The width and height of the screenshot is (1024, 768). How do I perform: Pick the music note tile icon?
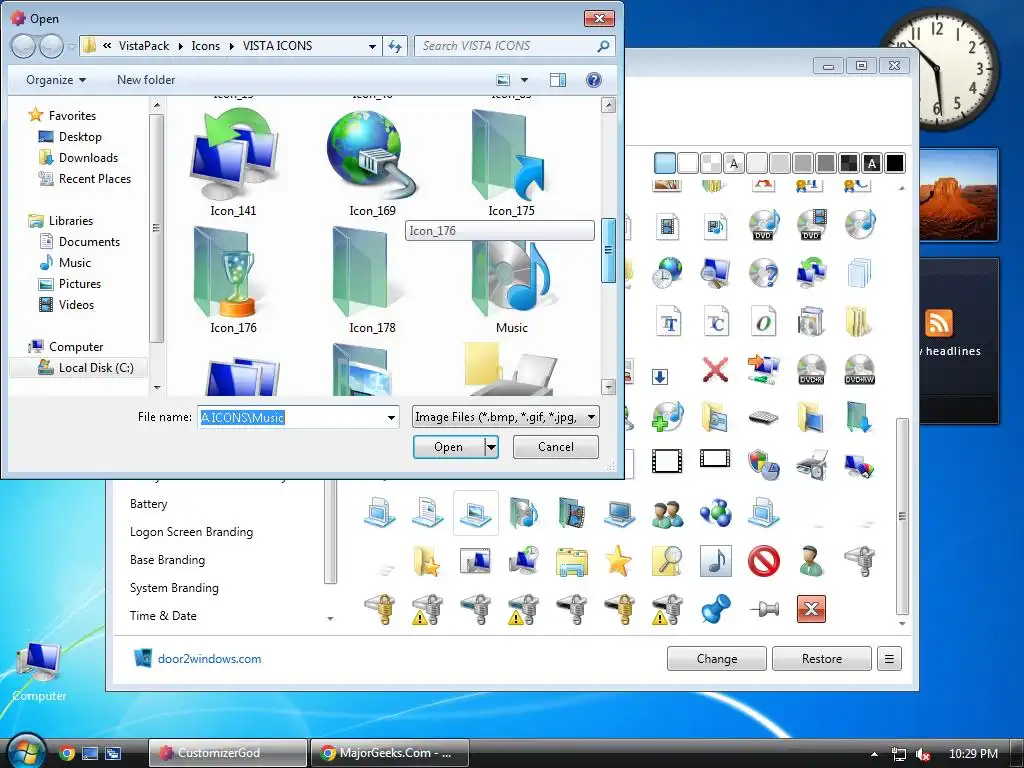(716, 561)
